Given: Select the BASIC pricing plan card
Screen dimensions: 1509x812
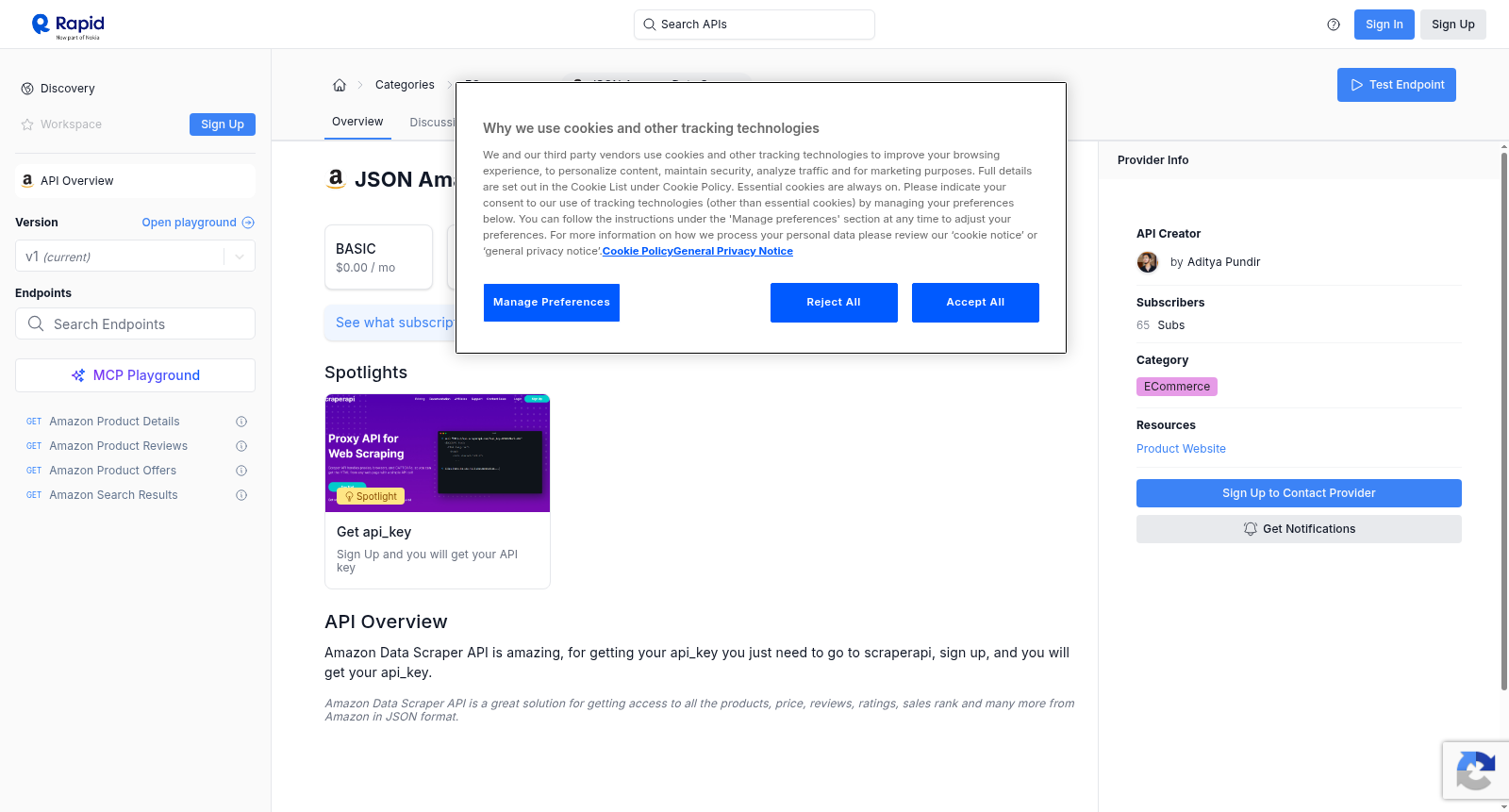Looking at the screenshot, I should point(378,257).
